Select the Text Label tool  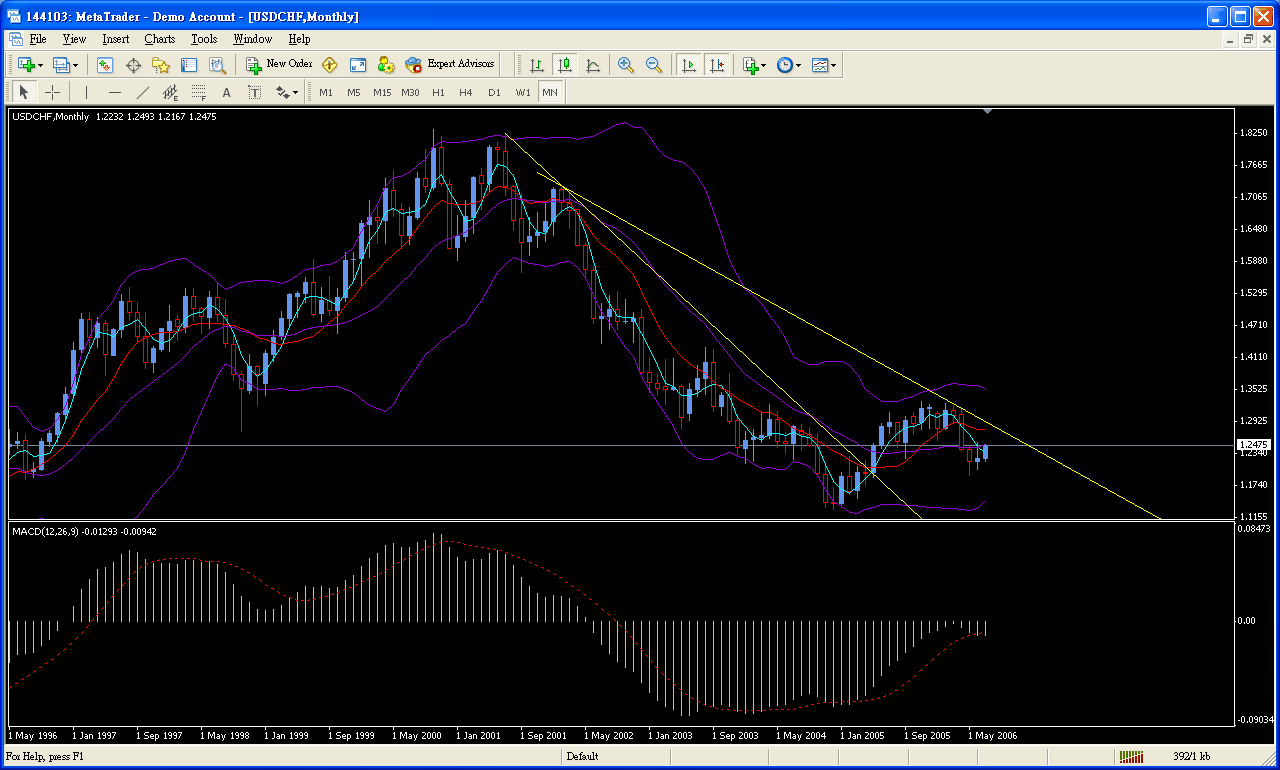point(254,92)
